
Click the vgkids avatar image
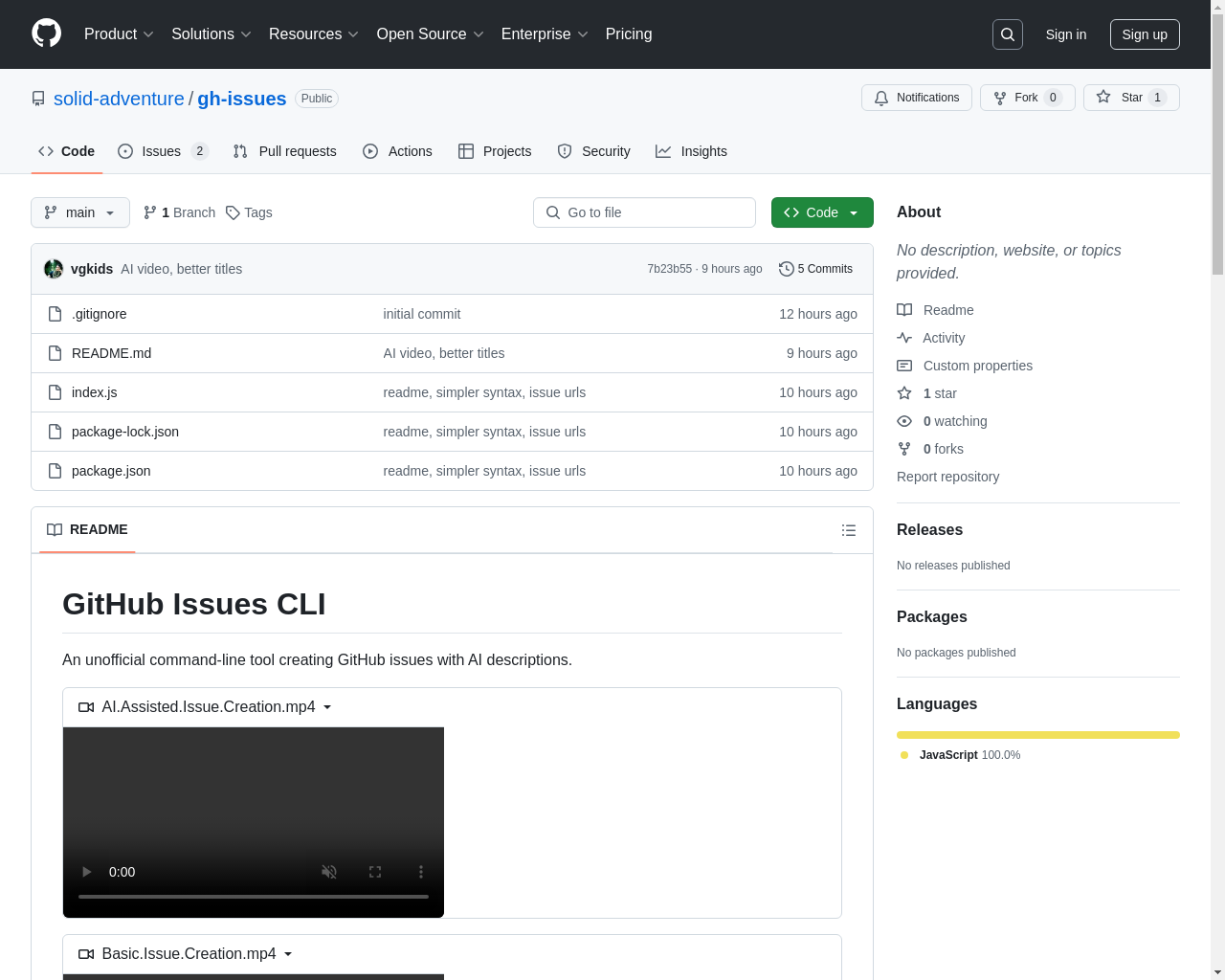point(54,269)
